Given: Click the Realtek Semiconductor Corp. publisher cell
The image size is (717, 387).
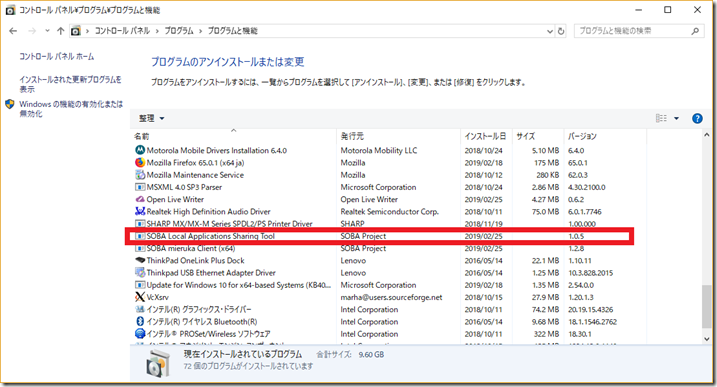Looking at the screenshot, I should 390,211.
